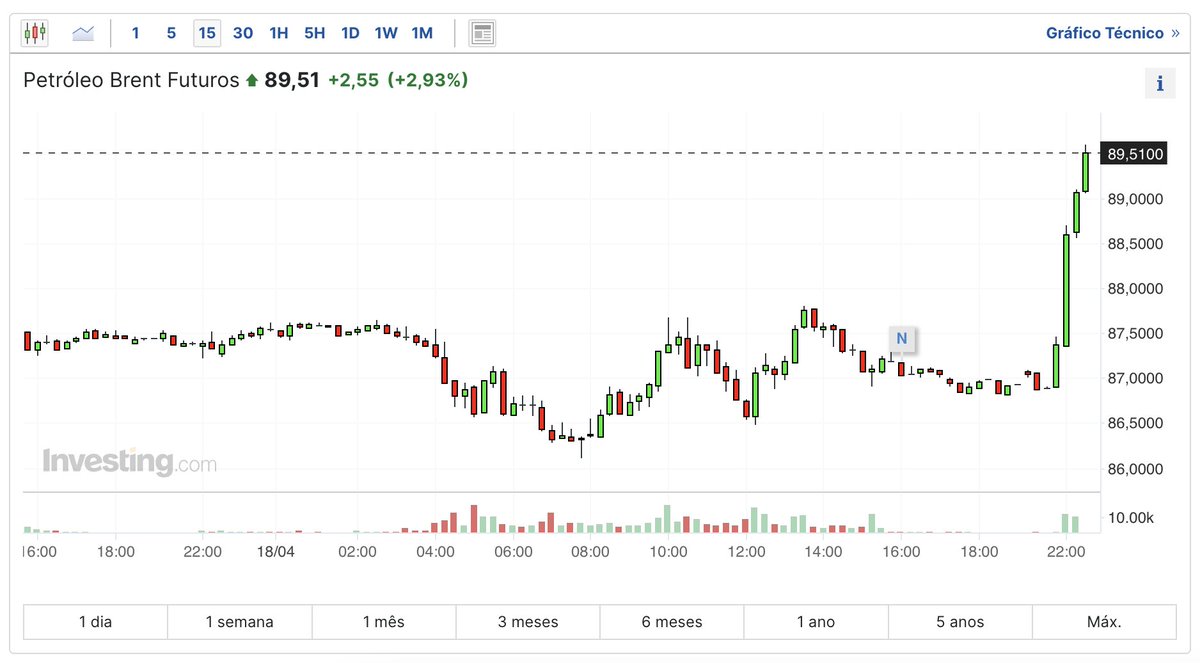The width and height of the screenshot is (1200, 663).
Task: Switch to the area chart icon
Action: click(x=83, y=33)
